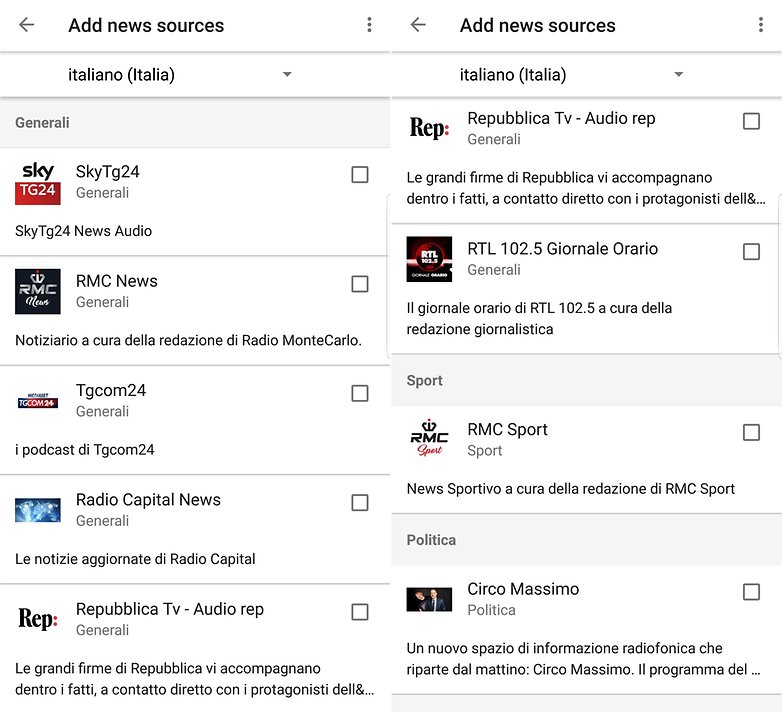Screen dimensions: 782x712
Task: Tap the RMC Sport logo
Action: click(x=429, y=439)
